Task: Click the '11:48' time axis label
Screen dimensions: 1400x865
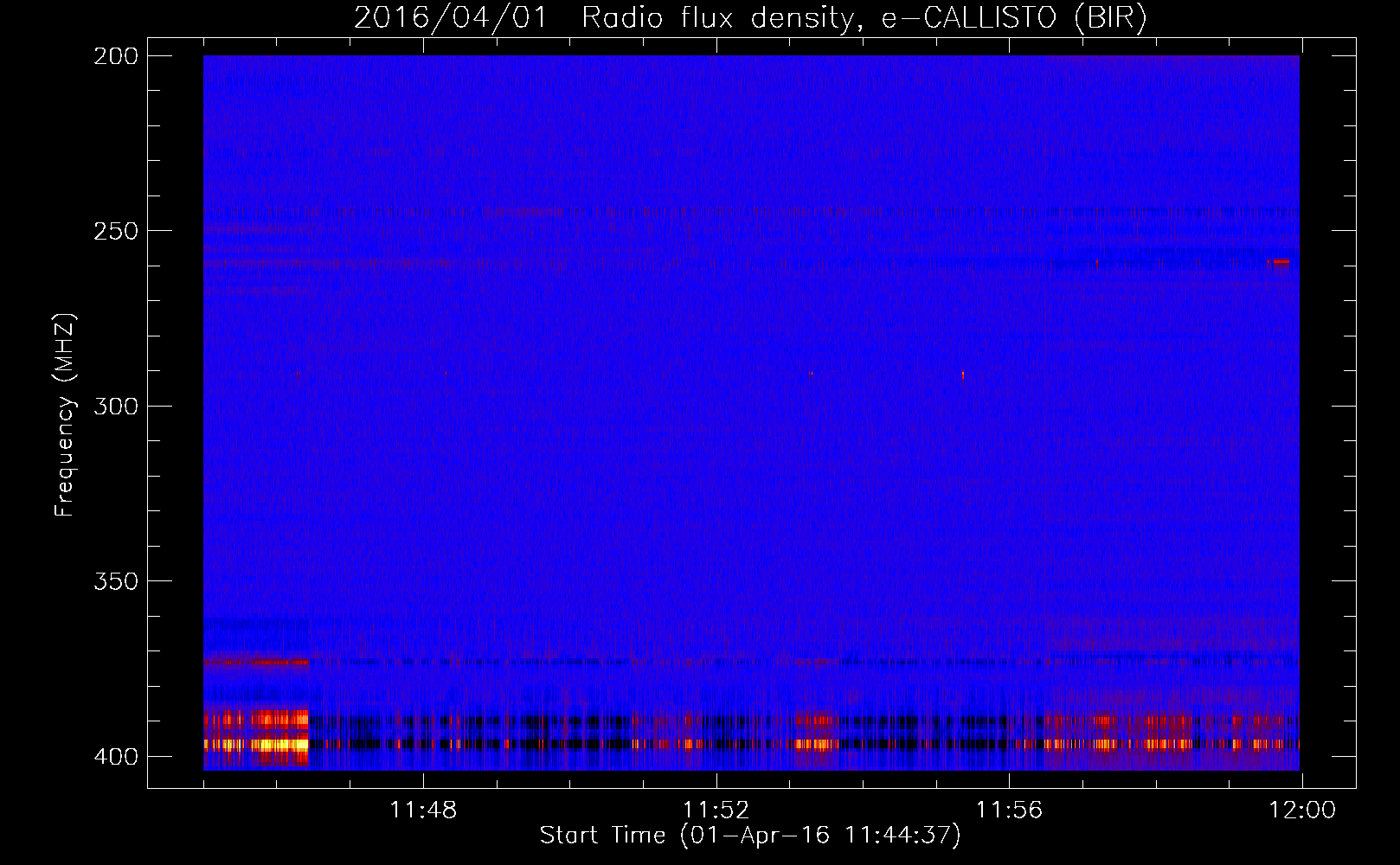Action: point(423,811)
